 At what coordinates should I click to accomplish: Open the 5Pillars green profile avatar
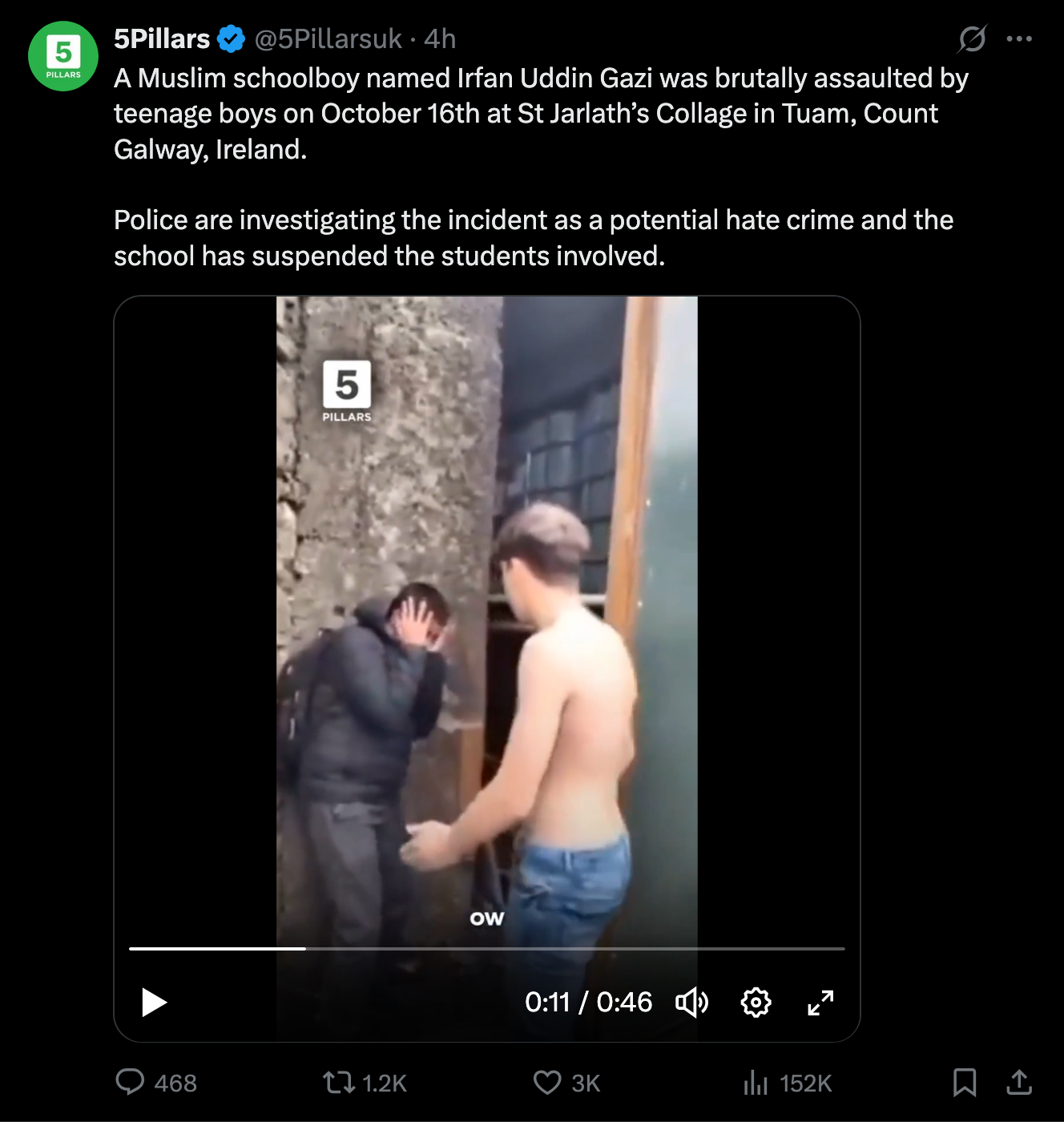tap(63, 56)
